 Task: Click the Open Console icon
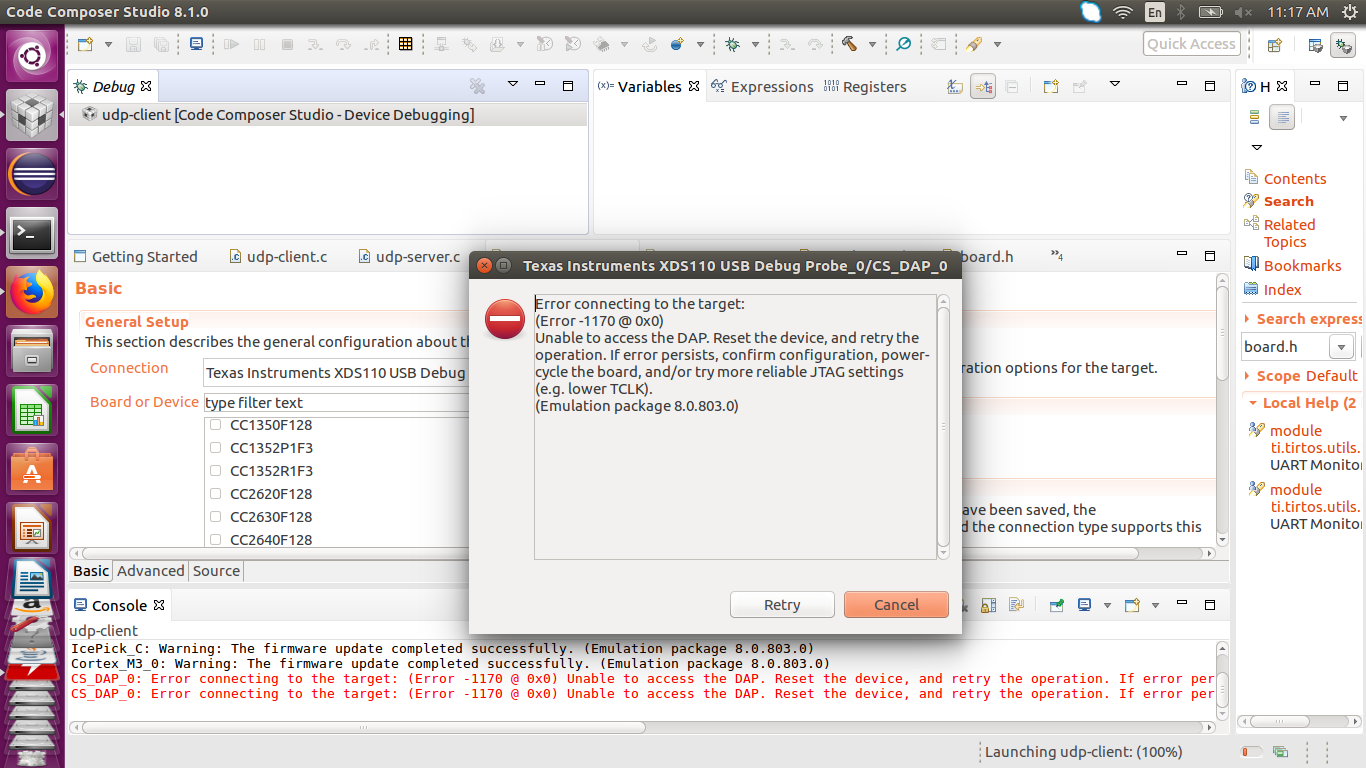click(1132, 605)
